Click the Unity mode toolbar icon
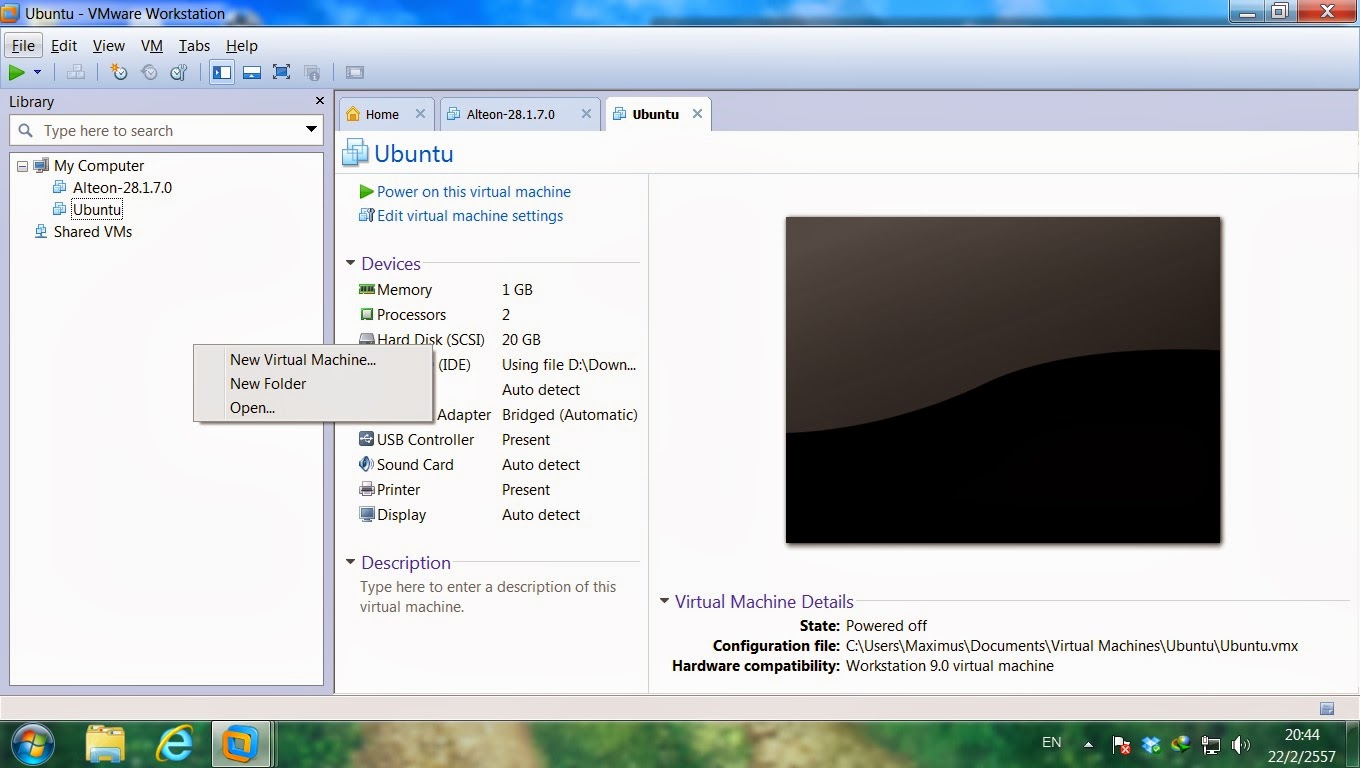This screenshot has height=768, width=1360. point(312,72)
